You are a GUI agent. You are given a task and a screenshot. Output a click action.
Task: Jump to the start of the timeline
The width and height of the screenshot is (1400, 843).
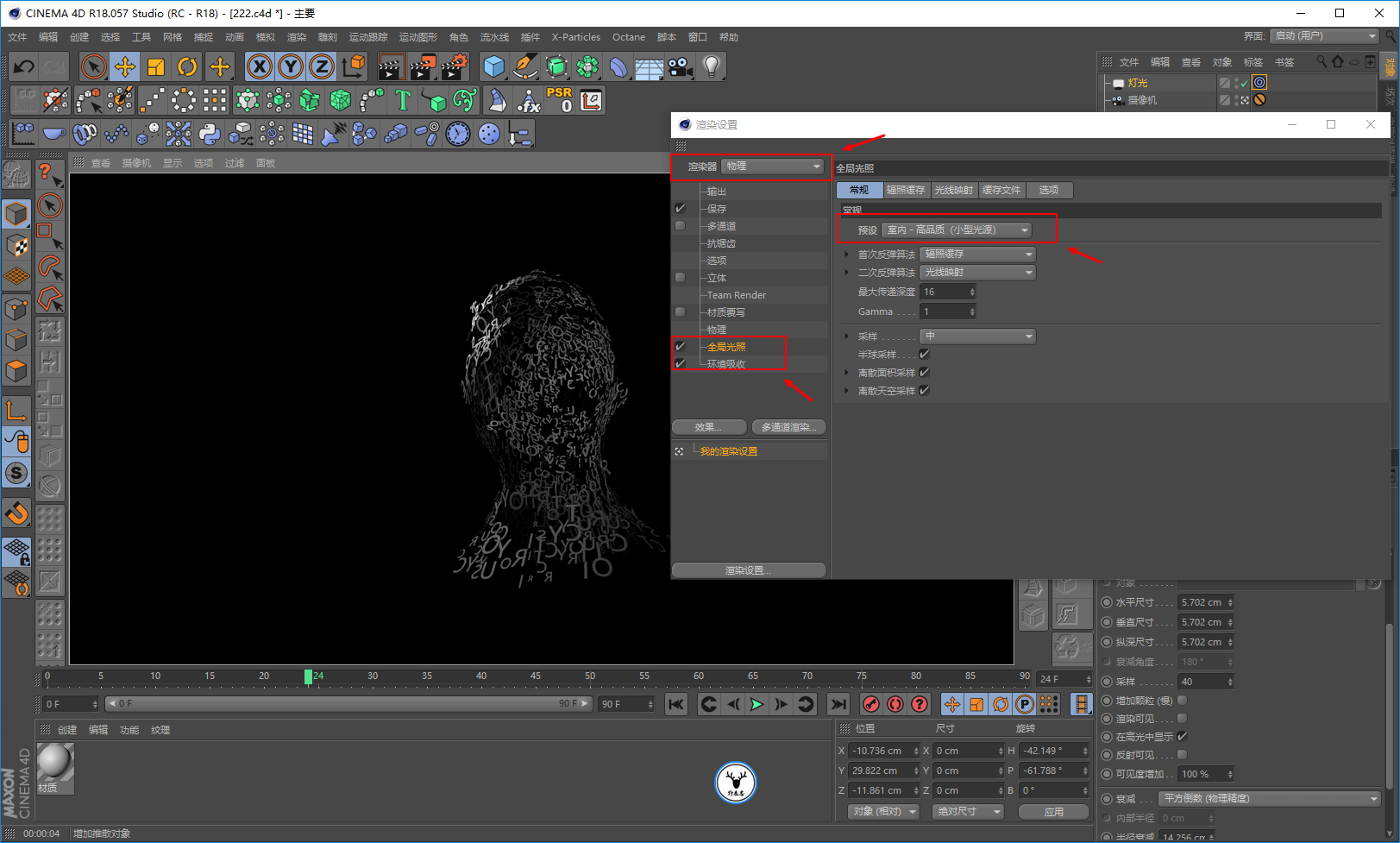click(x=676, y=704)
